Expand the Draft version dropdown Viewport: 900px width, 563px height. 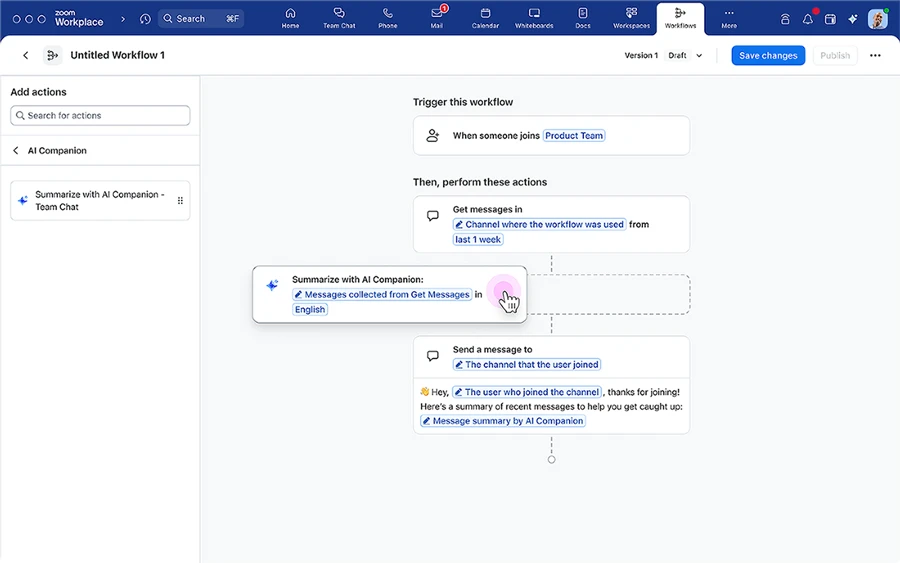click(686, 56)
